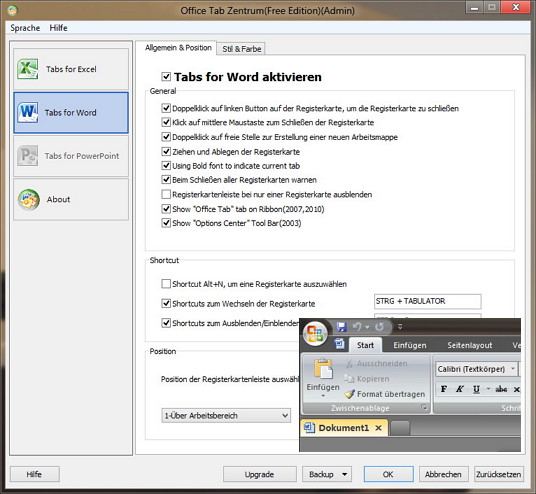Screen dimensions: 536x494
Task: Toggle Tabs for Word aktivieren checkbox
Action: 166,77
